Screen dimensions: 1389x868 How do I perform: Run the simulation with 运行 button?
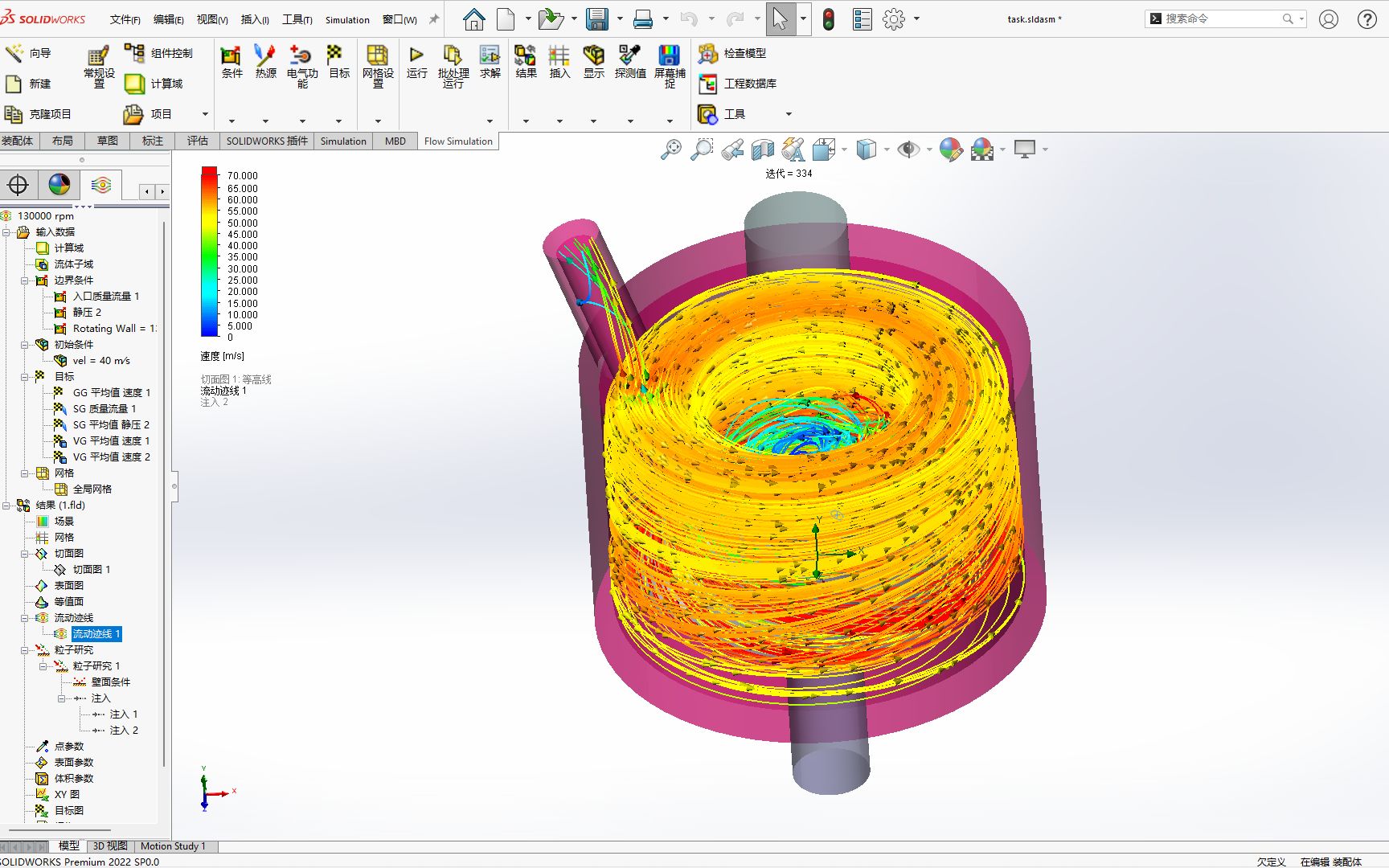click(x=416, y=62)
